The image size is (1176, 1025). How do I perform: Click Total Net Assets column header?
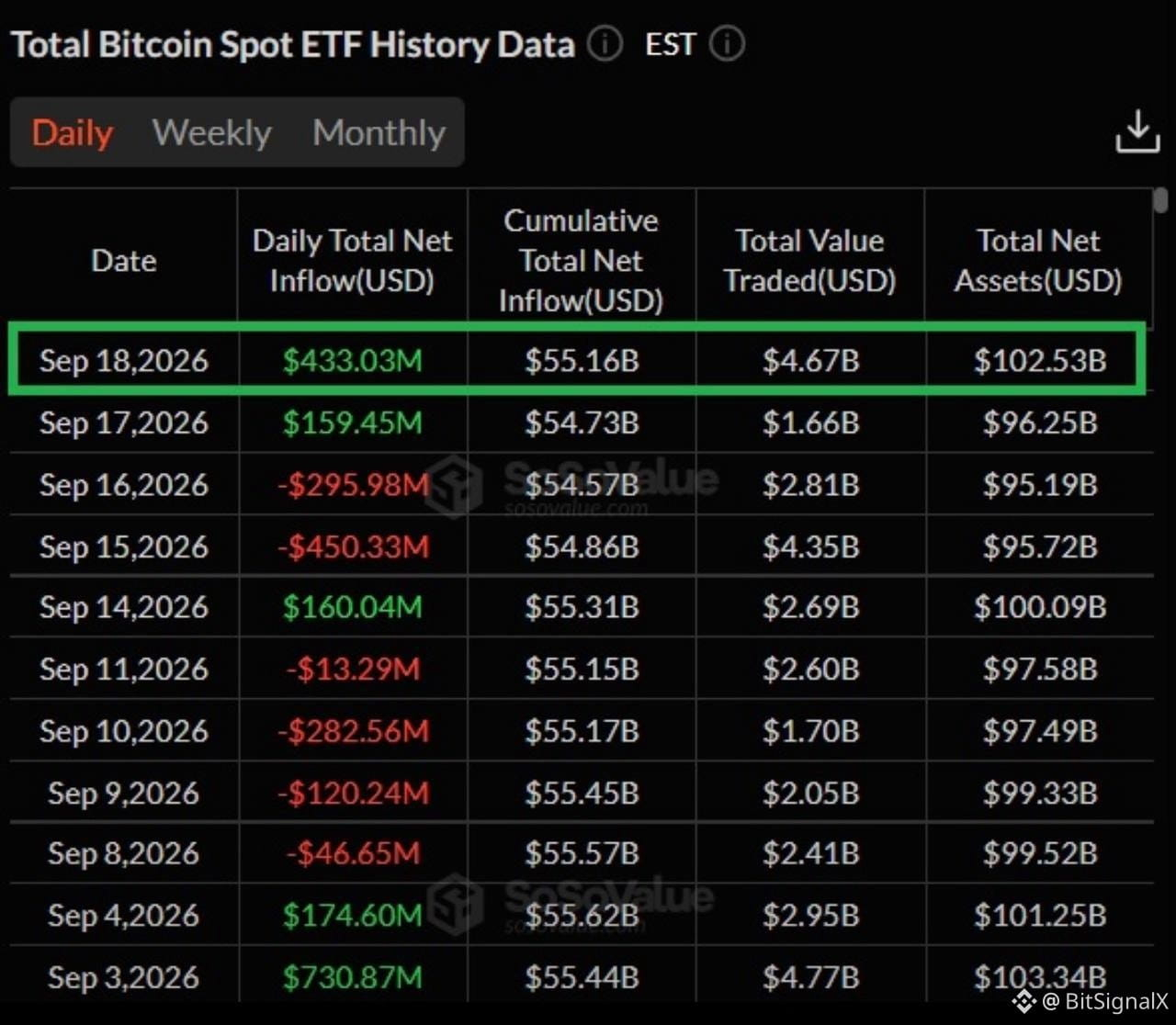pos(1038,260)
